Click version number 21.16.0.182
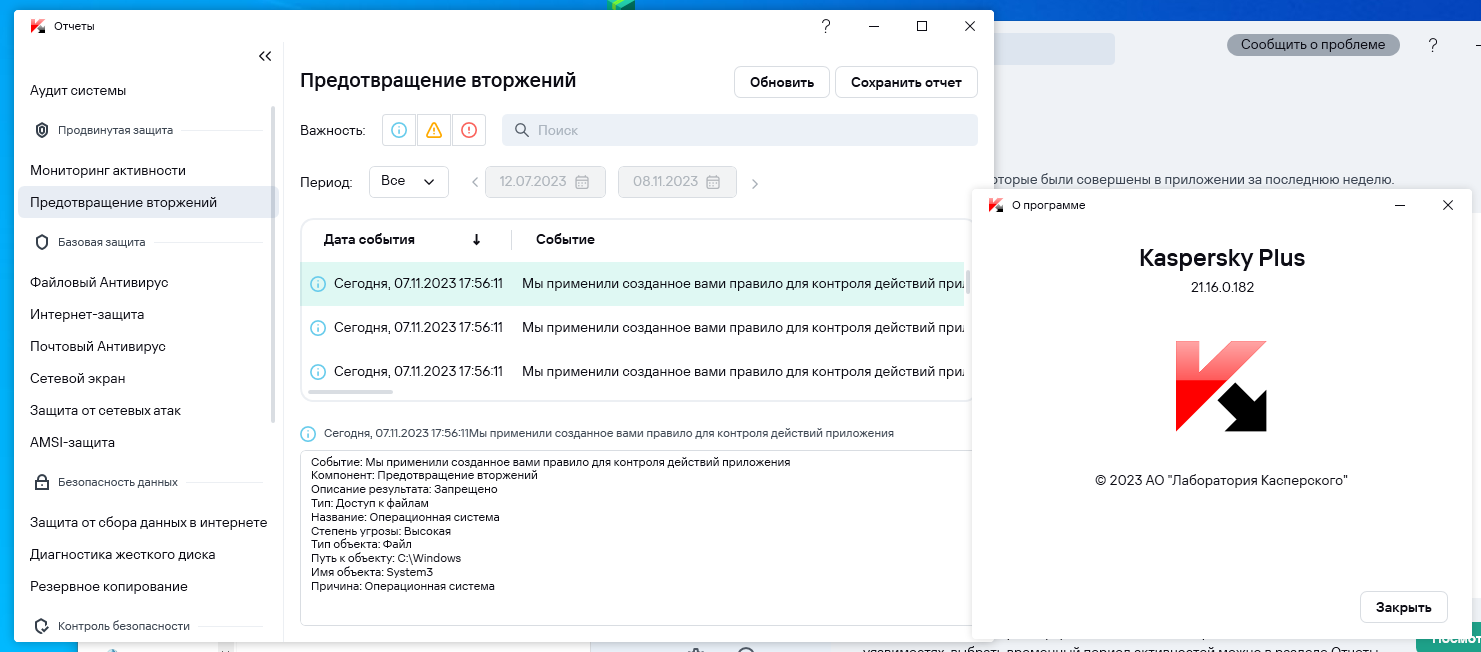 pyautogui.click(x=1222, y=288)
